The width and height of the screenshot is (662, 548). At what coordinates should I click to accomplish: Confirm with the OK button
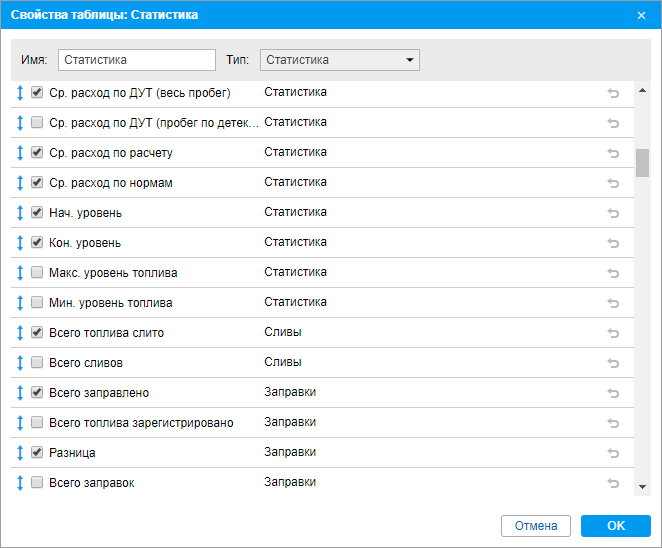click(616, 526)
